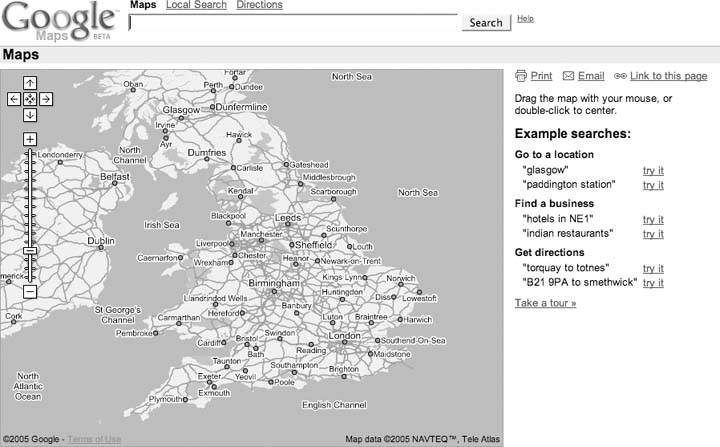Zoom out using the minus button
Viewport: 720px width, 447px height.
(30, 291)
